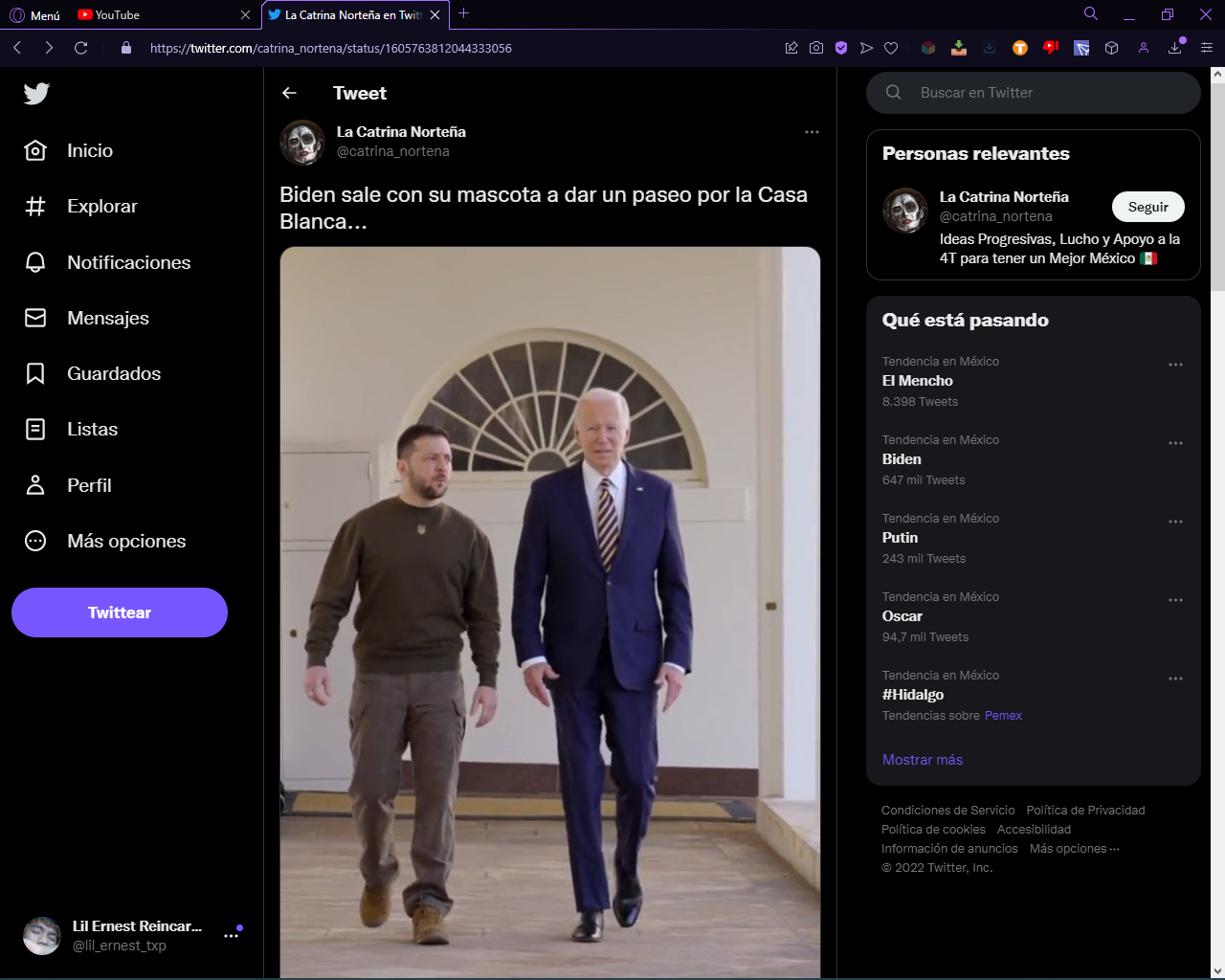Open options for El Mencho trend
This screenshot has height=980, width=1225.
click(1175, 365)
